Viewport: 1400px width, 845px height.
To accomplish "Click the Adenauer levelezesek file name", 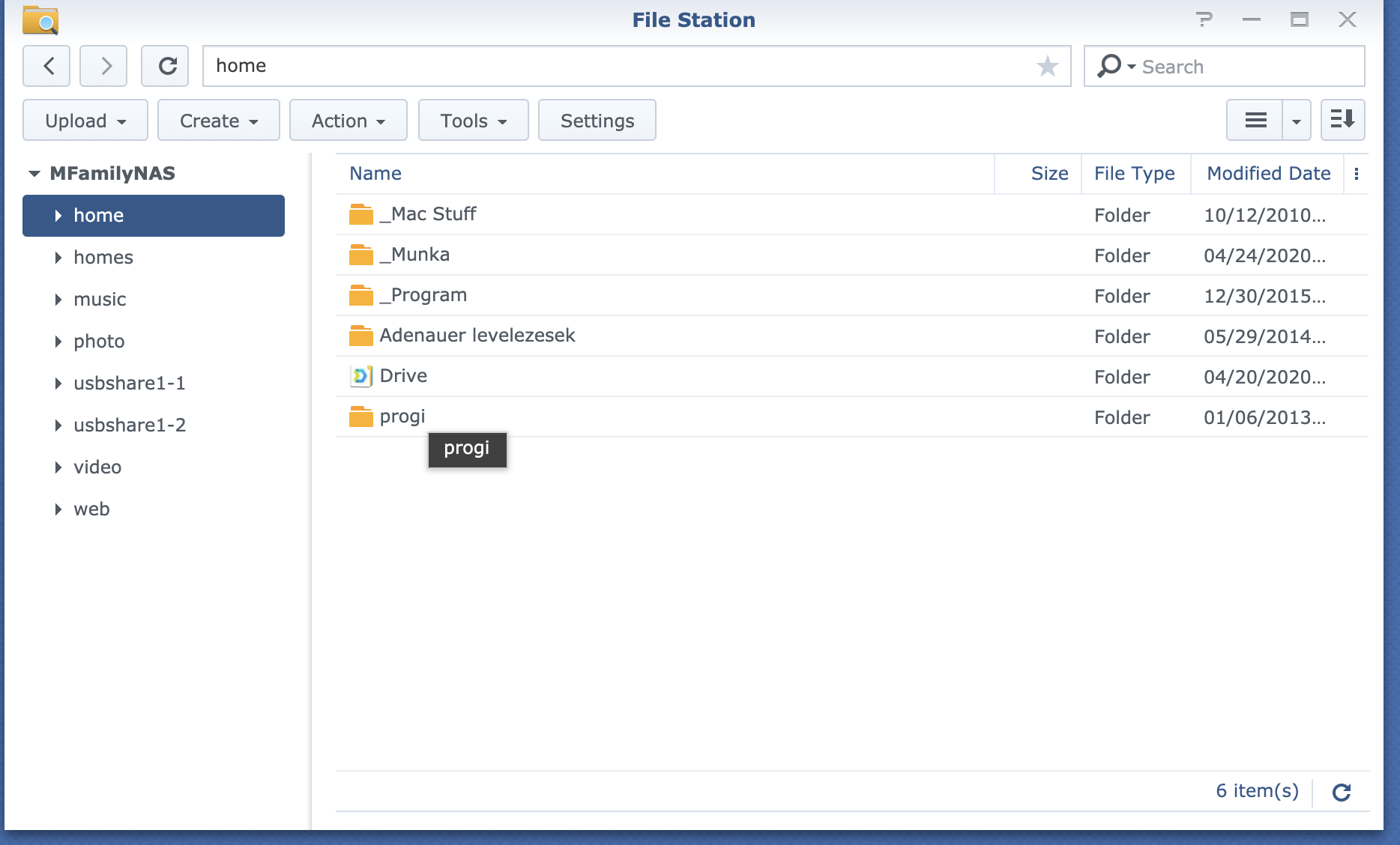I will (x=477, y=336).
